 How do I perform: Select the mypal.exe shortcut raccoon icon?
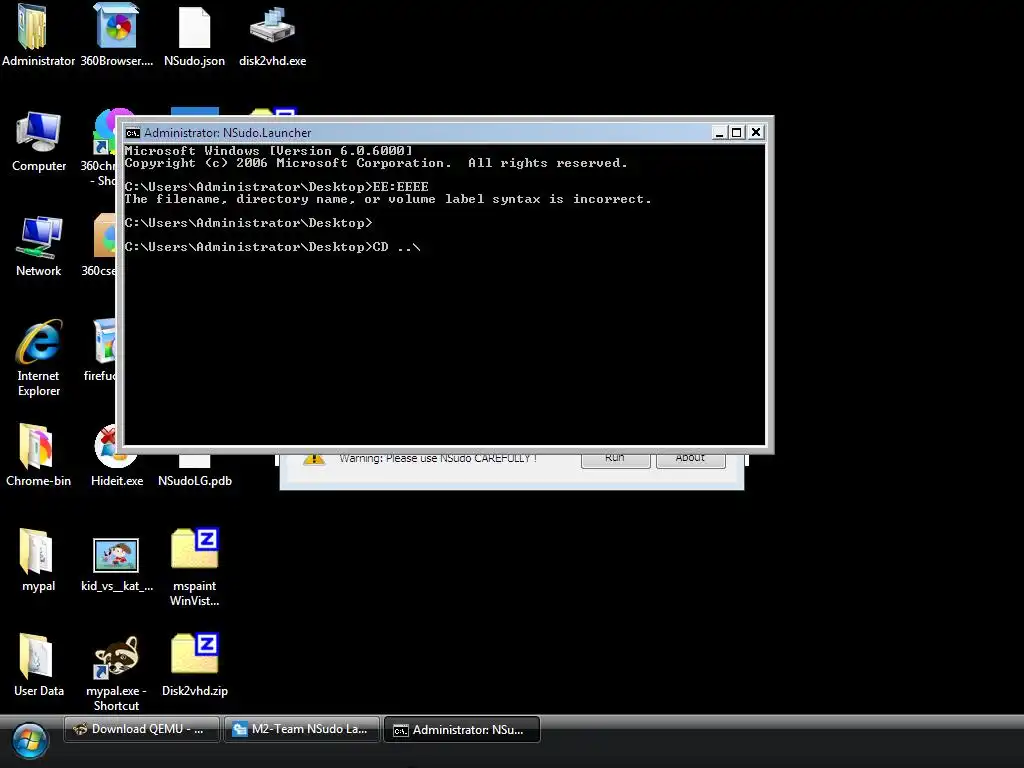tap(116, 657)
